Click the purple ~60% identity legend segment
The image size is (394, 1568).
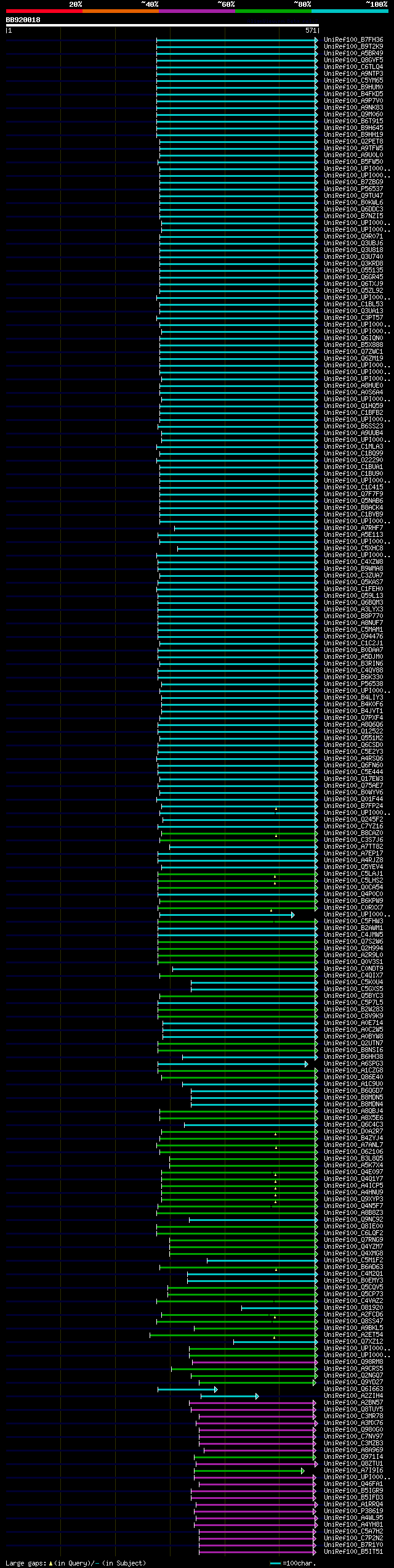tap(197, 11)
